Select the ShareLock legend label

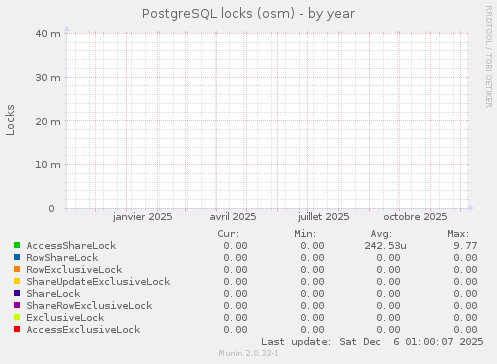pos(53,294)
